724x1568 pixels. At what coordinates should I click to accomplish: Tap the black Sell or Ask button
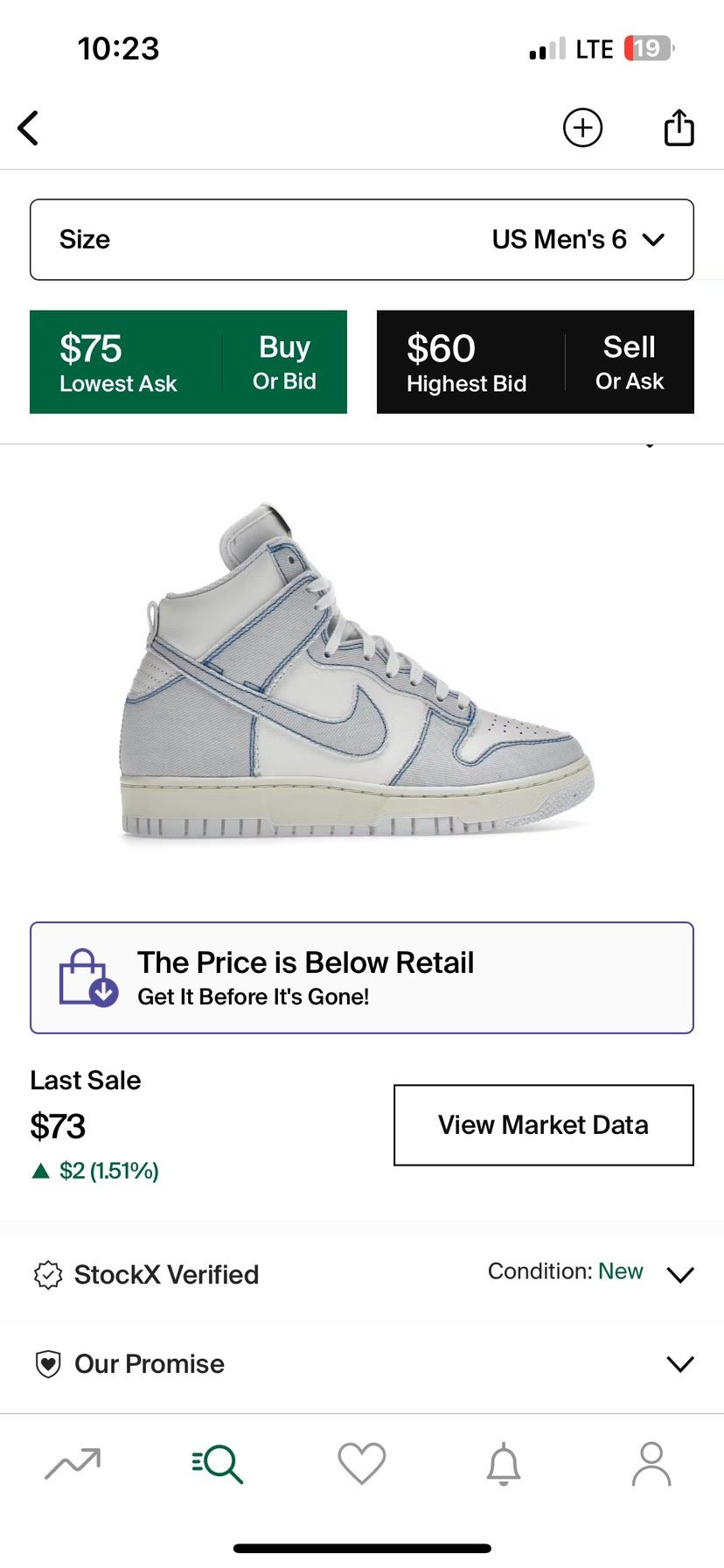[x=535, y=362]
